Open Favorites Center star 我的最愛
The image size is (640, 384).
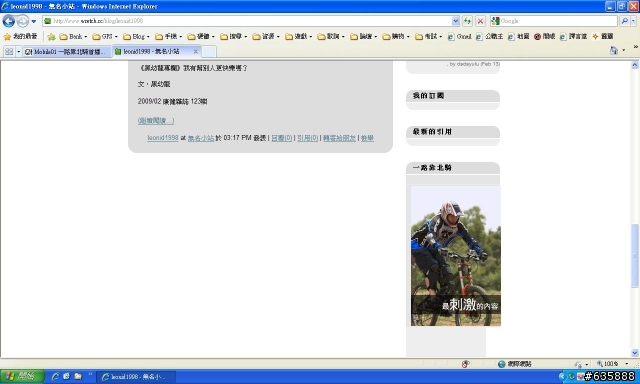point(20,36)
